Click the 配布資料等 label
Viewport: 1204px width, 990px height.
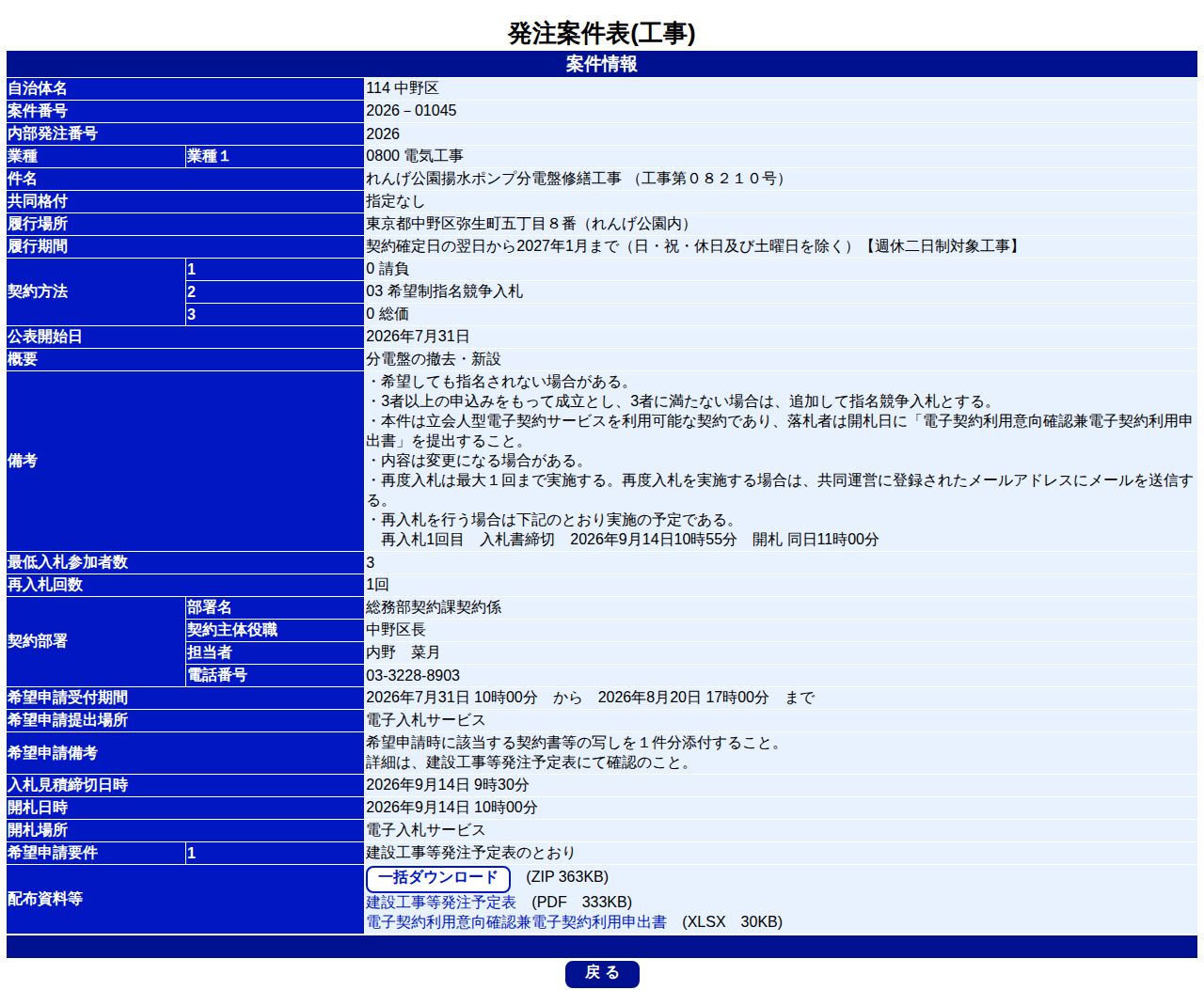coord(45,899)
